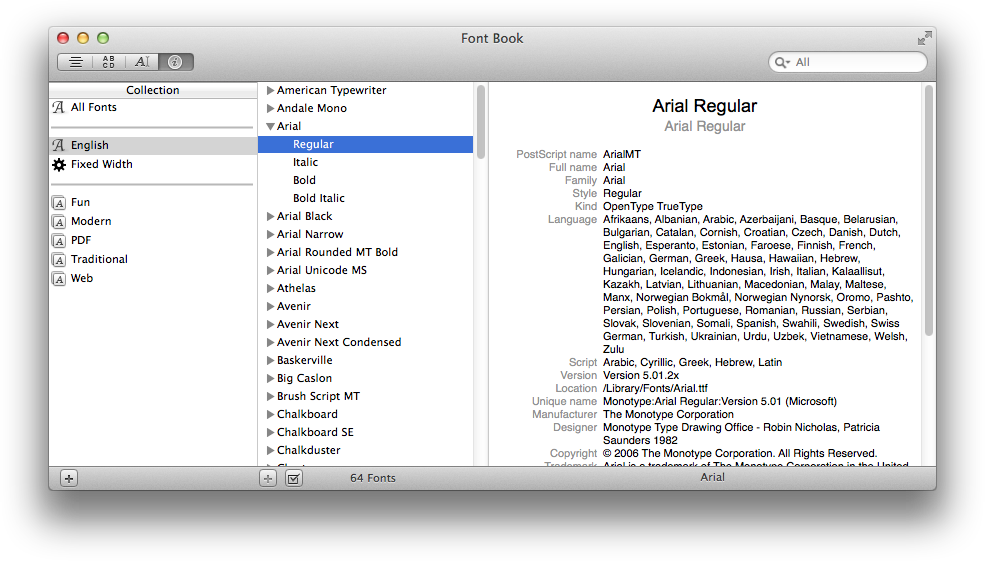Click the Custom text preview button

pos(142,62)
